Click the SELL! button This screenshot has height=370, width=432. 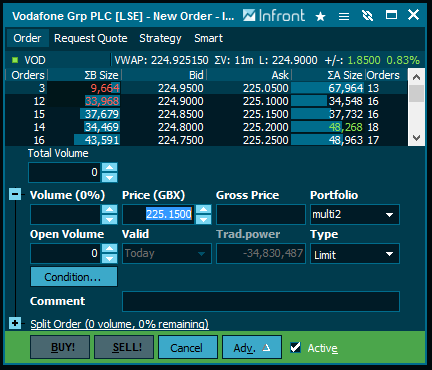124,347
